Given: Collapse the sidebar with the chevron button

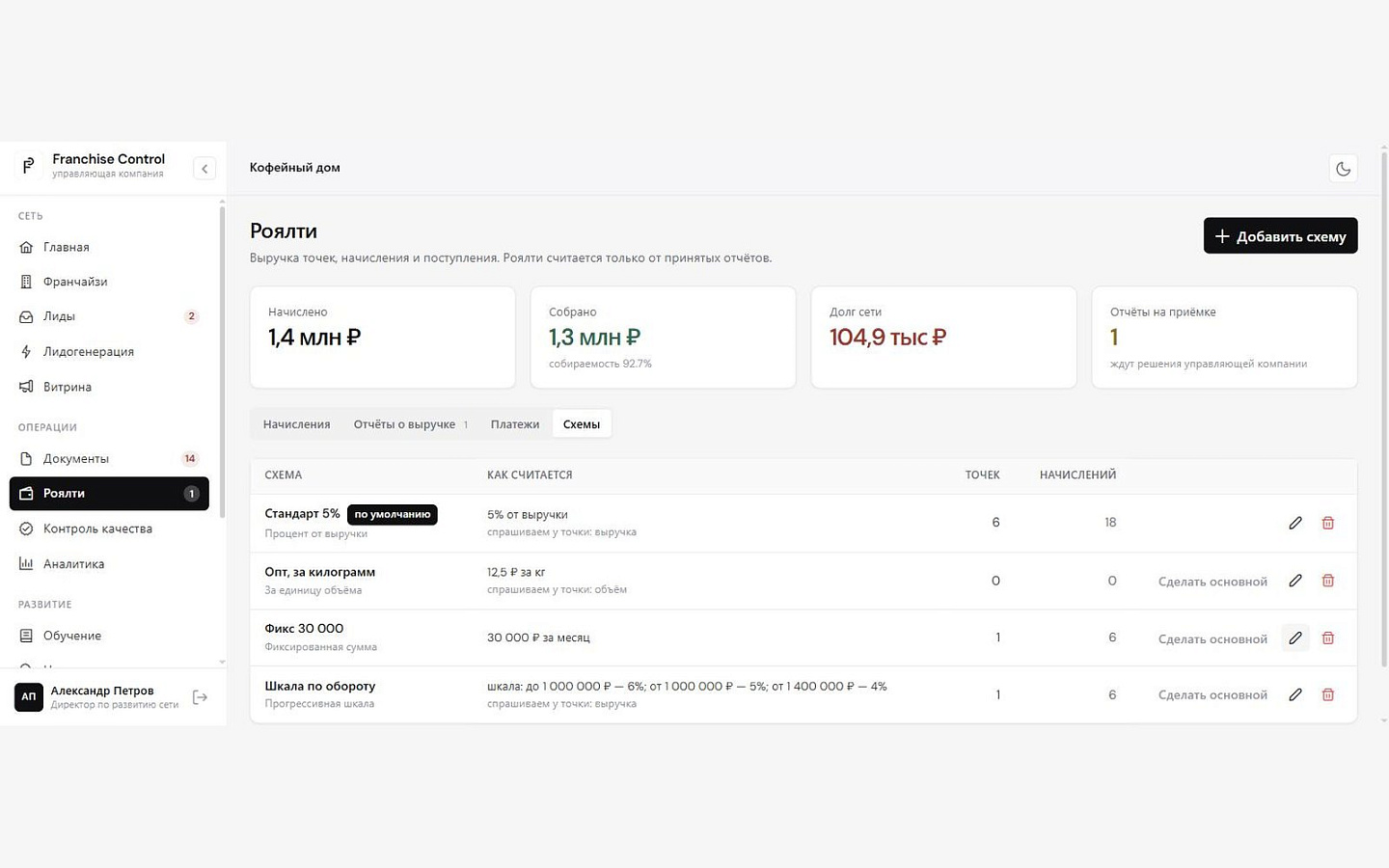Looking at the screenshot, I should pyautogui.click(x=204, y=169).
